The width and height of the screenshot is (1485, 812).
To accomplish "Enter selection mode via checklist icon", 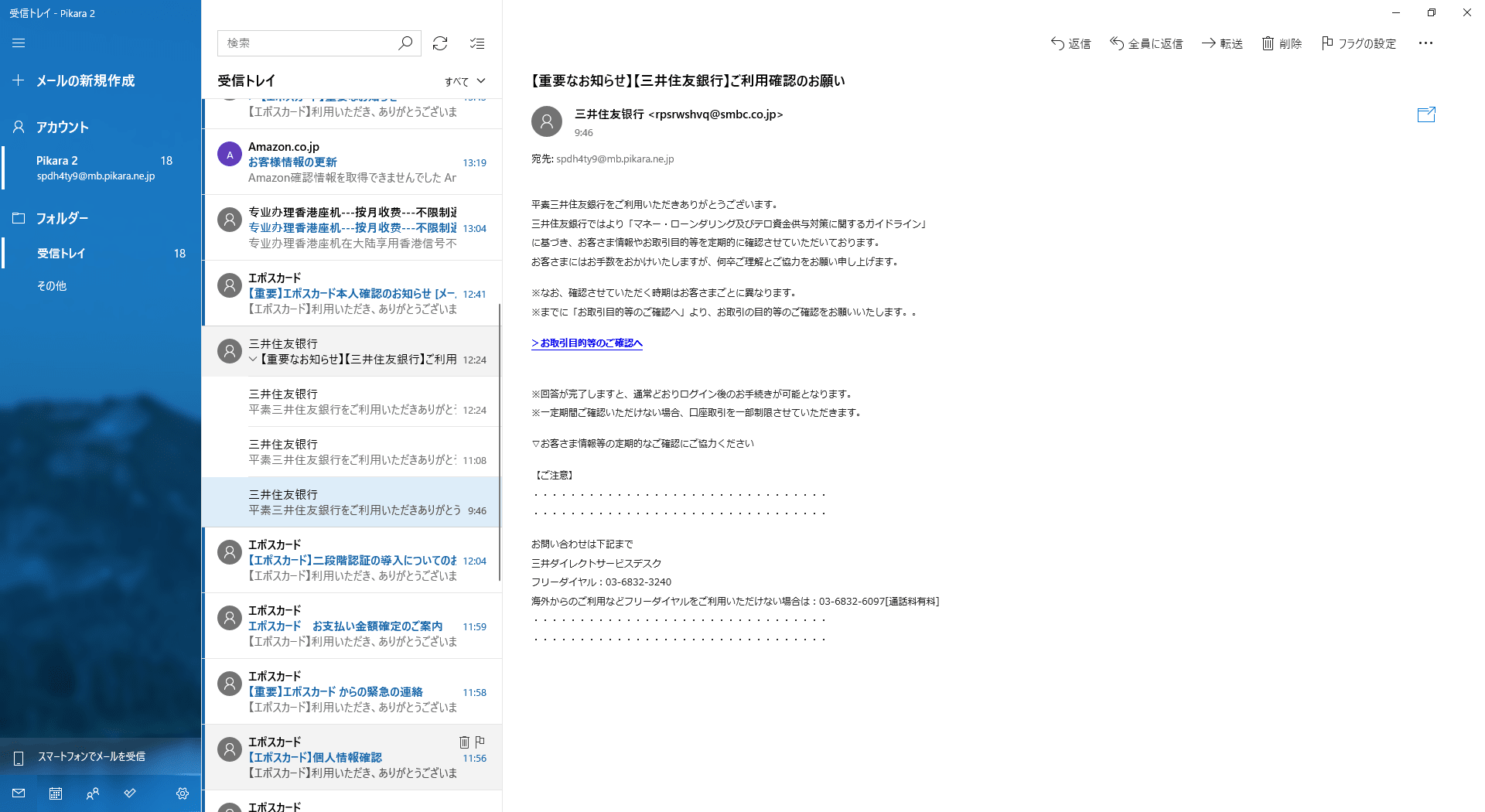I will [477, 43].
